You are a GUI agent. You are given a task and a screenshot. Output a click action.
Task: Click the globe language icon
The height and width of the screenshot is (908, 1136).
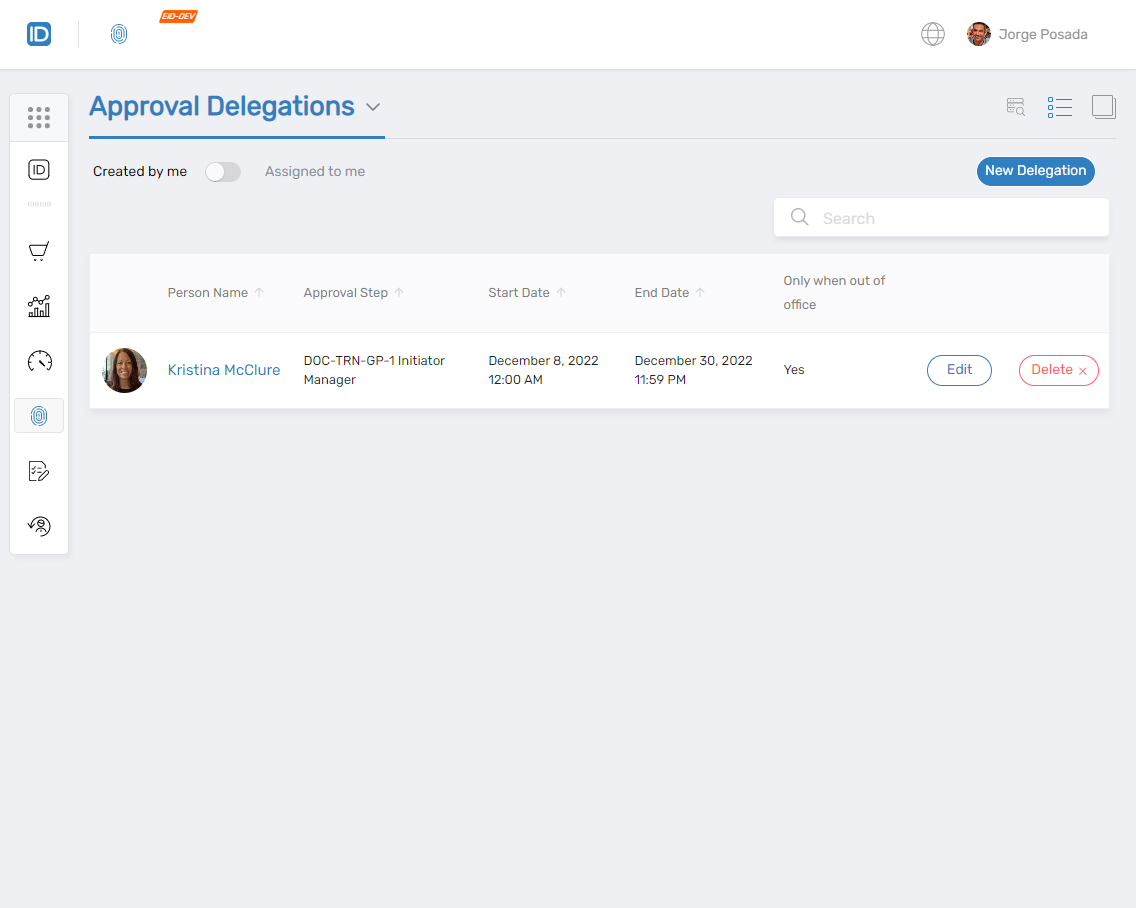pyautogui.click(x=932, y=35)
